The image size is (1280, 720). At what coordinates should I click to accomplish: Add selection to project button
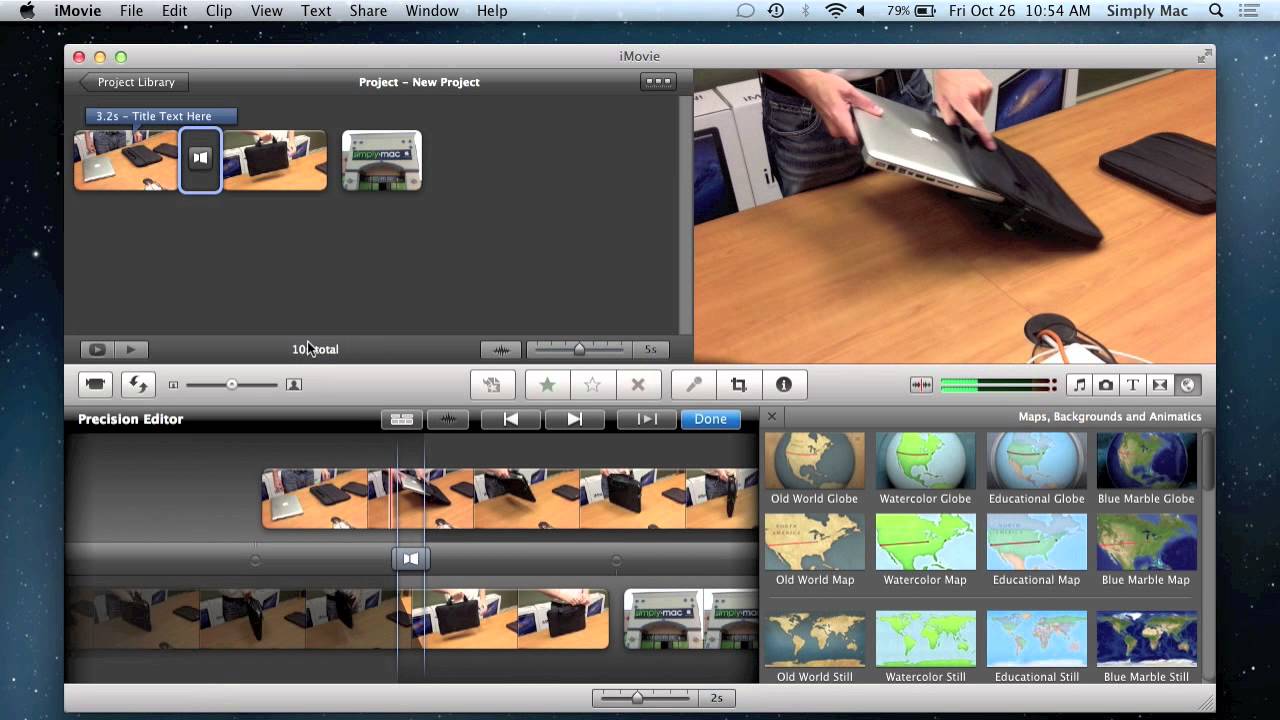tap(492, 384)
